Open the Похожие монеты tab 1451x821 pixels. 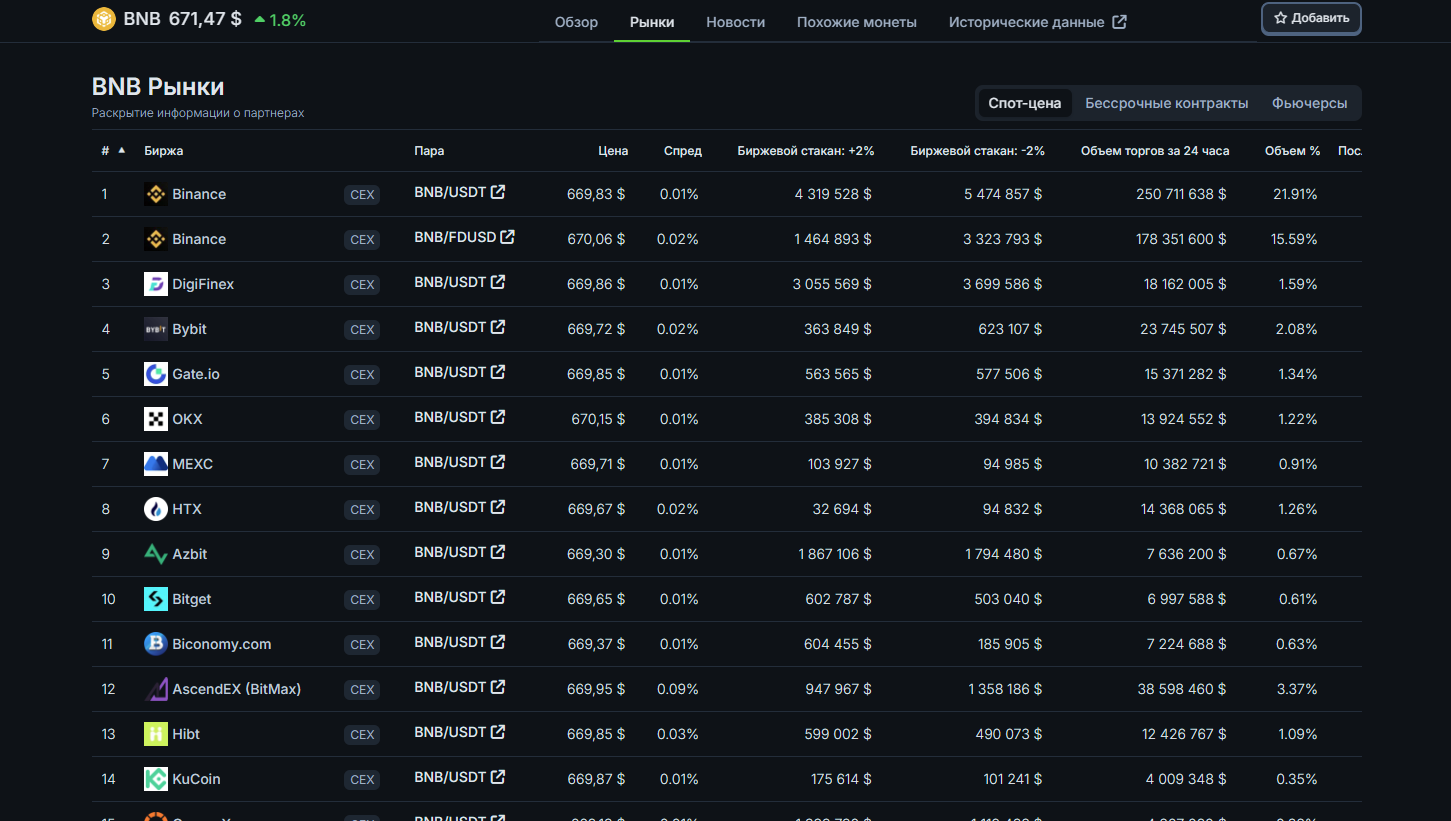tap(857, 22)
